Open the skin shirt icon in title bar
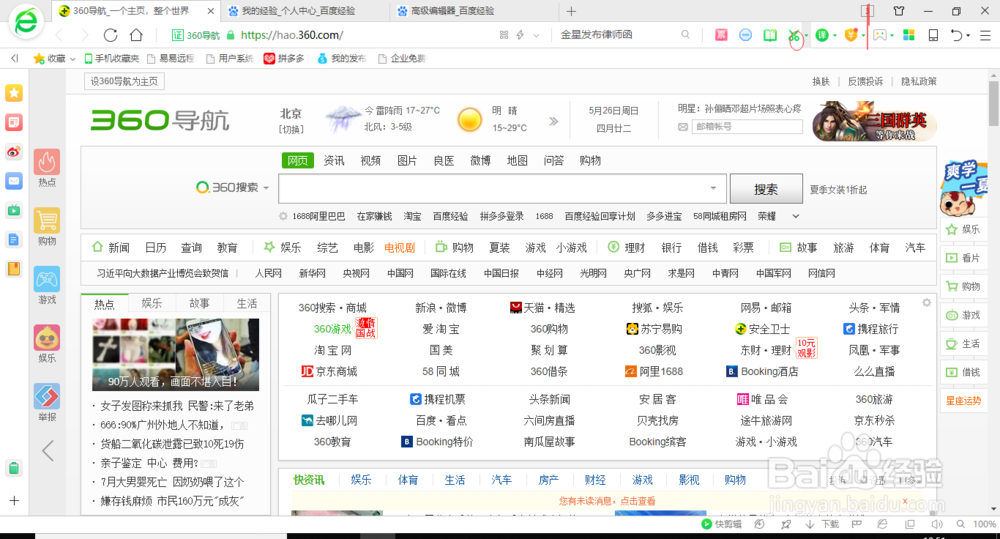The height and width of the screenshot is (539, 1000). pos(899,11)
